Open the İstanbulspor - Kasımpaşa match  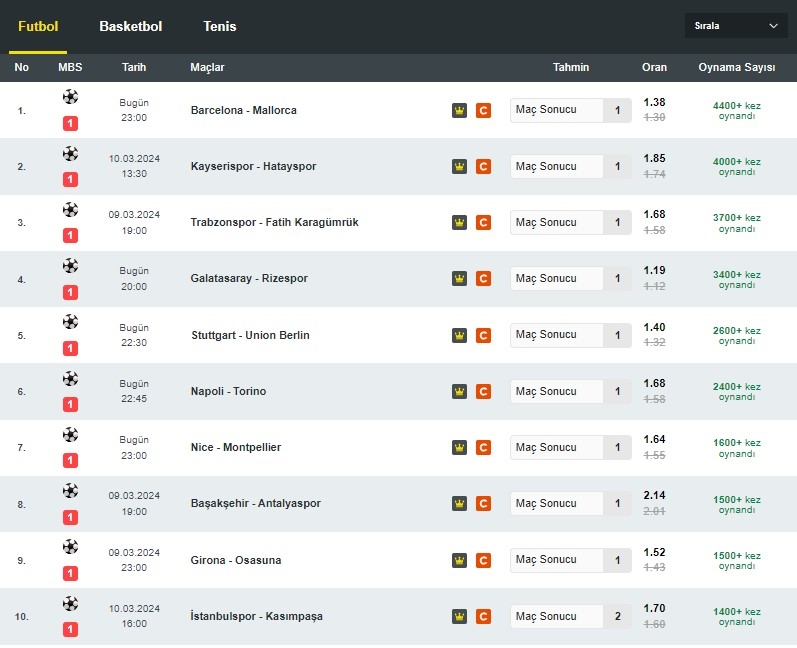pos(257,616)
